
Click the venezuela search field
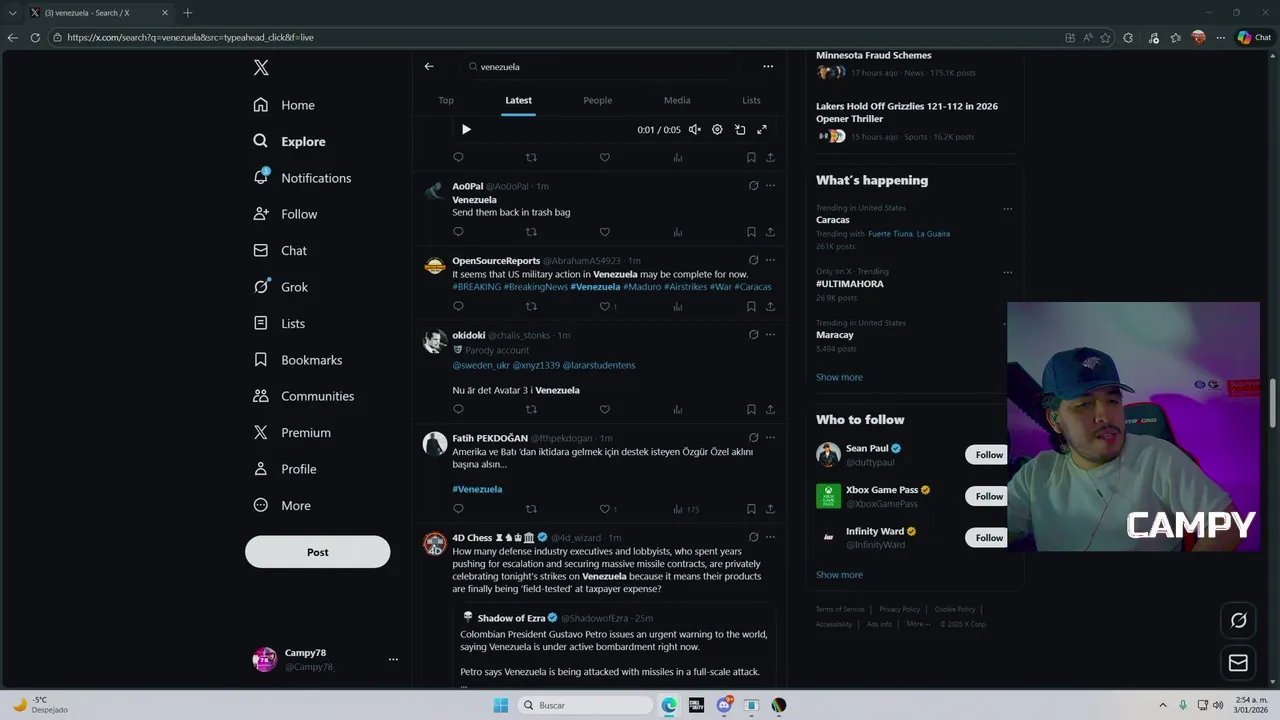point(600,67)
